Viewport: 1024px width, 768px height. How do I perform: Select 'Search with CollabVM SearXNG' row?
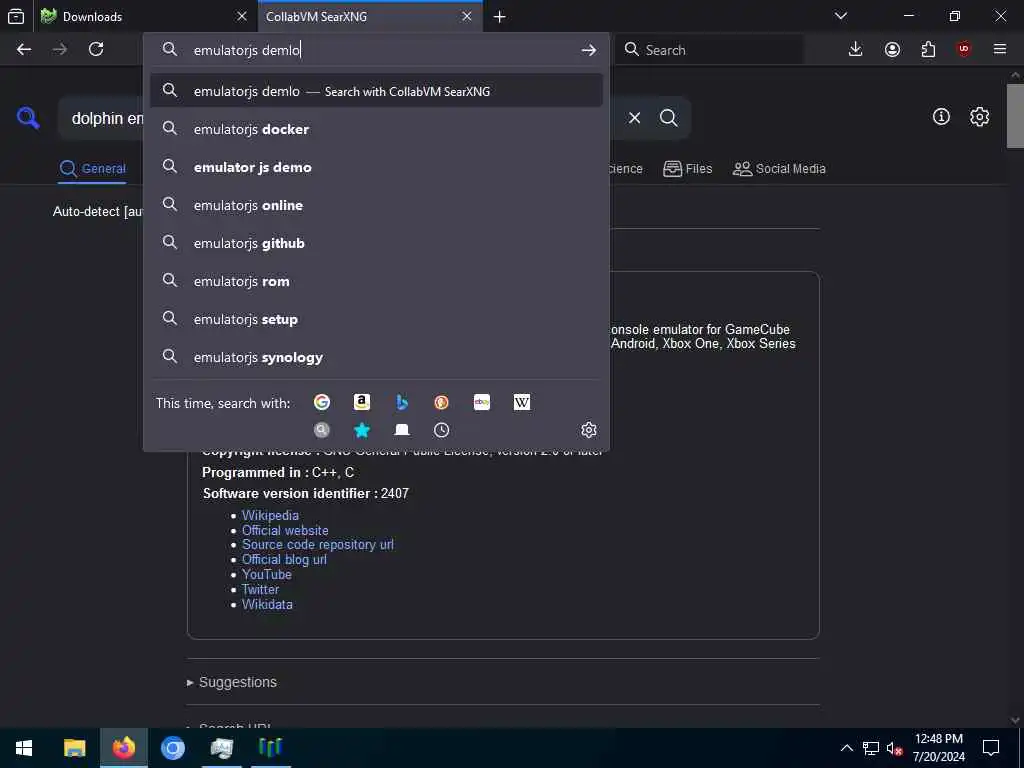pyautogui.click(x=376, y=91)
